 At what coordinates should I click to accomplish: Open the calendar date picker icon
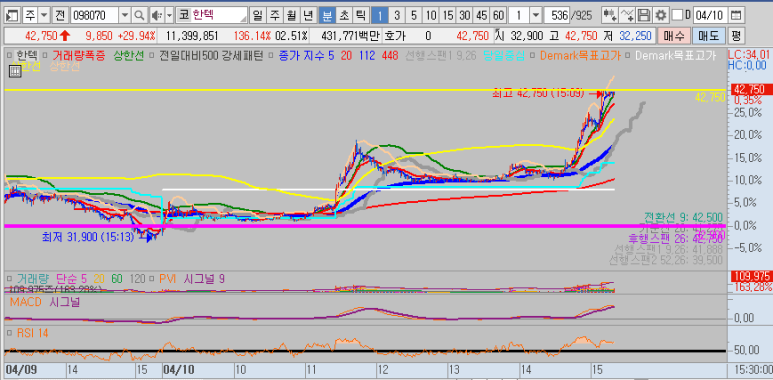pyautogui.click(x=736, y=15)
